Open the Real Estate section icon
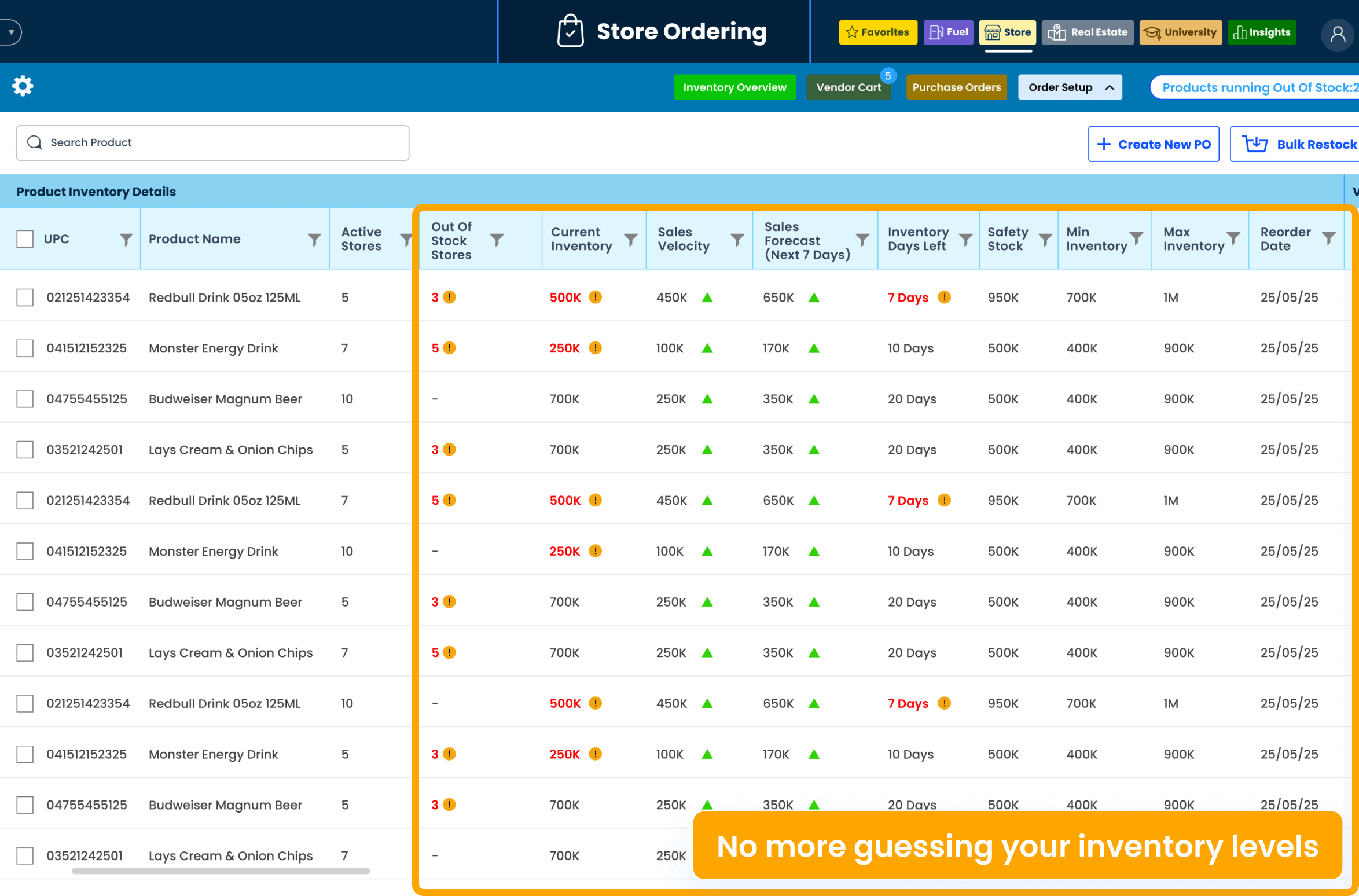 pos(1057,32)
